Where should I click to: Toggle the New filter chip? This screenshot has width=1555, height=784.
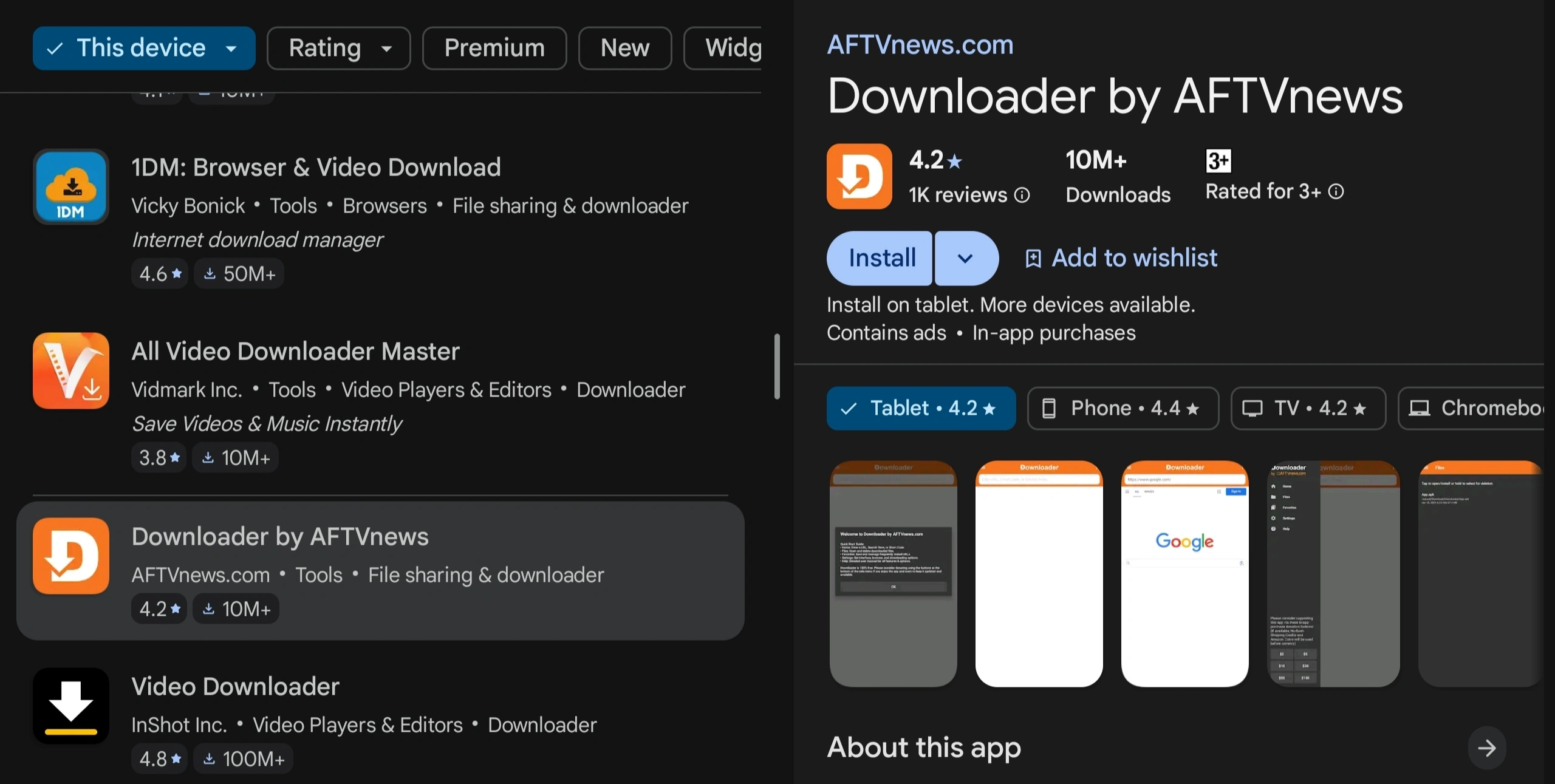pos(624,48)
